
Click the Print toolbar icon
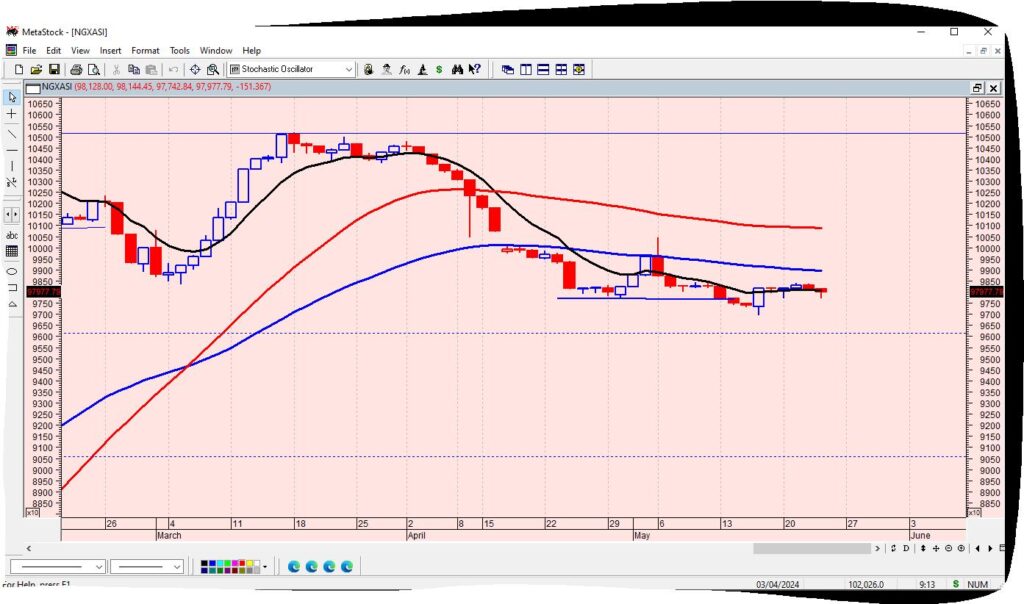tap(76, 70)
